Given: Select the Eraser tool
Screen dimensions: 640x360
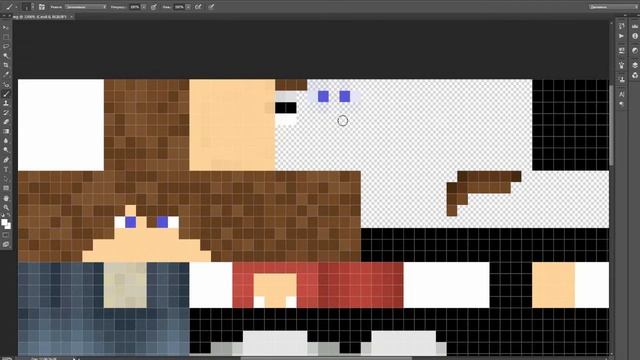Looking at the screenshot, I should (6, 122).
